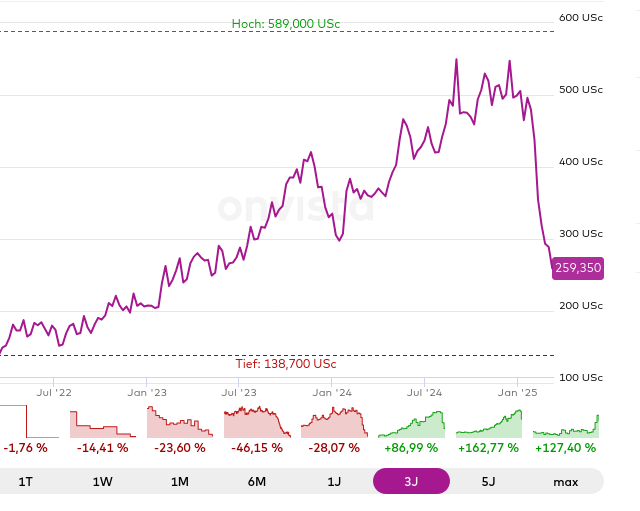
Task: Select the max timeframe
Action: tap(566, 482)
